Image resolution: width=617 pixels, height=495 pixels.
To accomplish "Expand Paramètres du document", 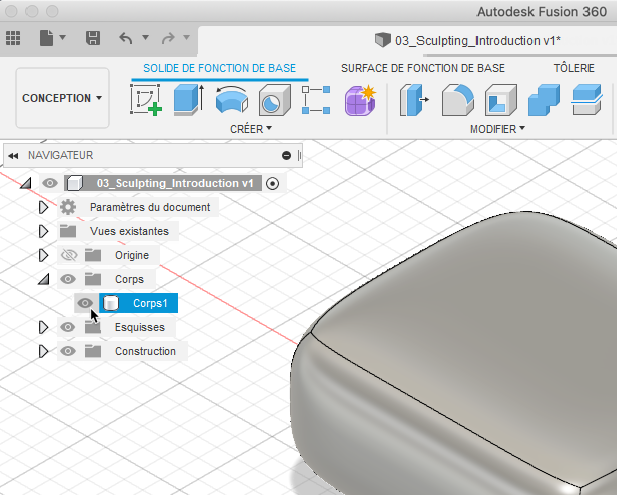I will [x=43, y=207].
